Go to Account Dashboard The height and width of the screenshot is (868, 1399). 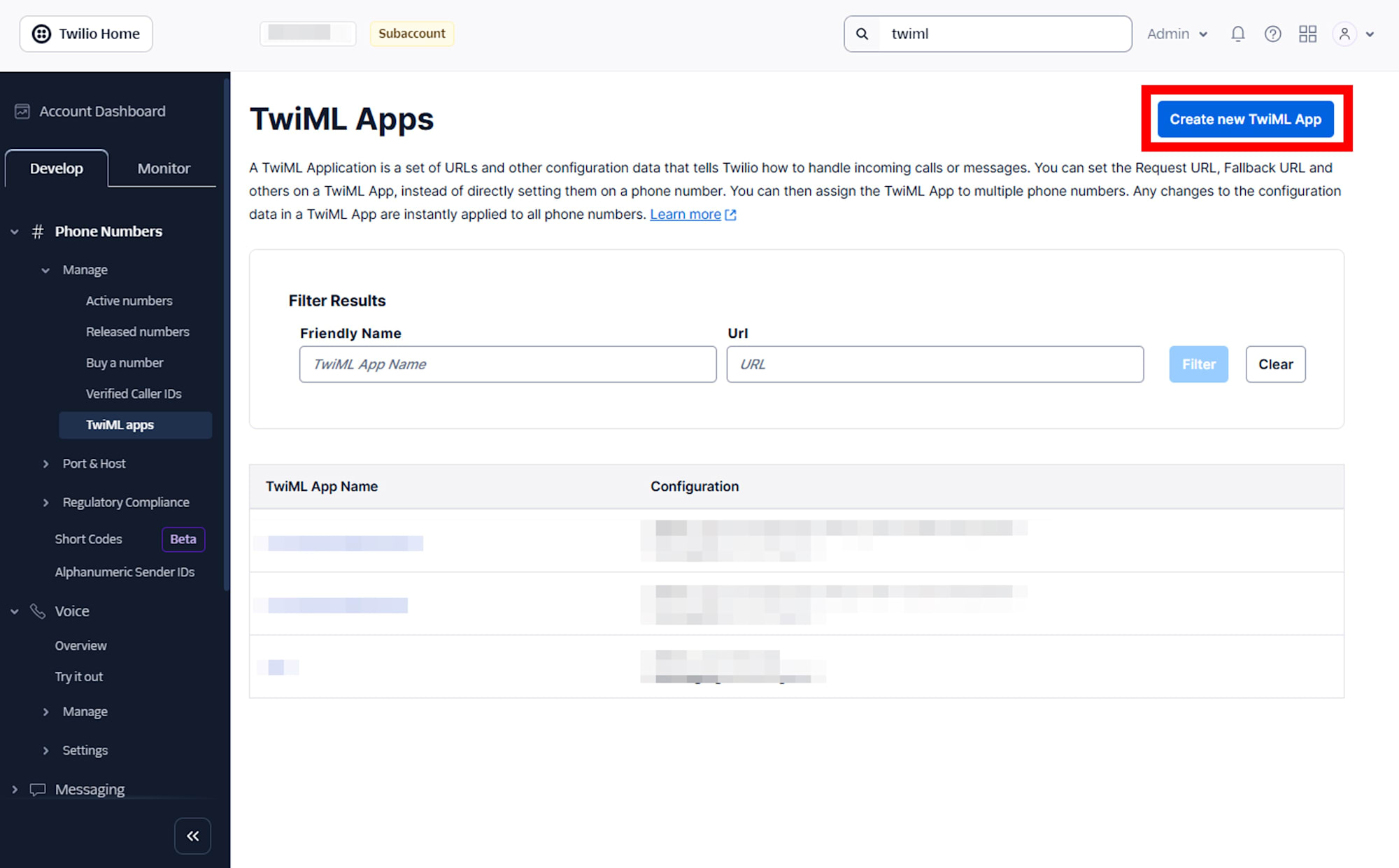click(x=102, y=111)
